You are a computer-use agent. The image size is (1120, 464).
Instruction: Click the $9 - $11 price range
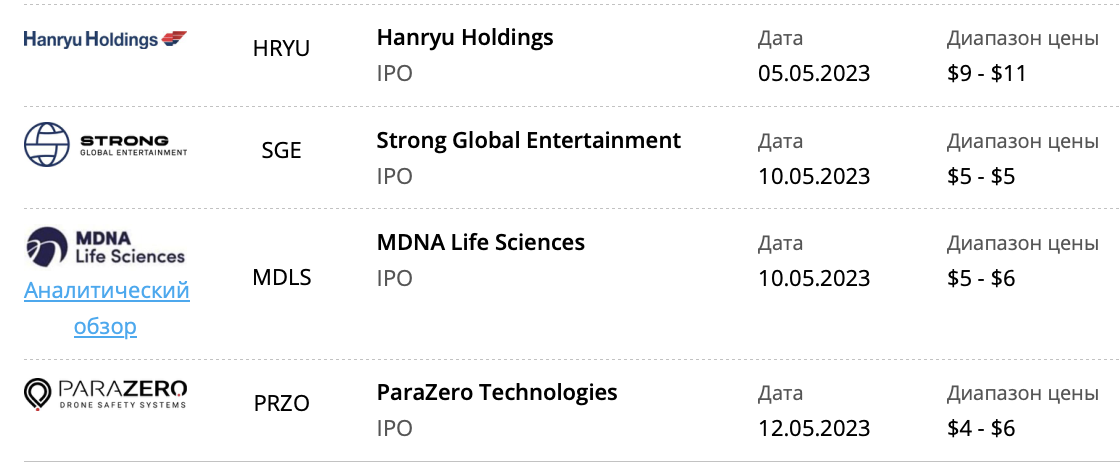[x=986, y=73]
